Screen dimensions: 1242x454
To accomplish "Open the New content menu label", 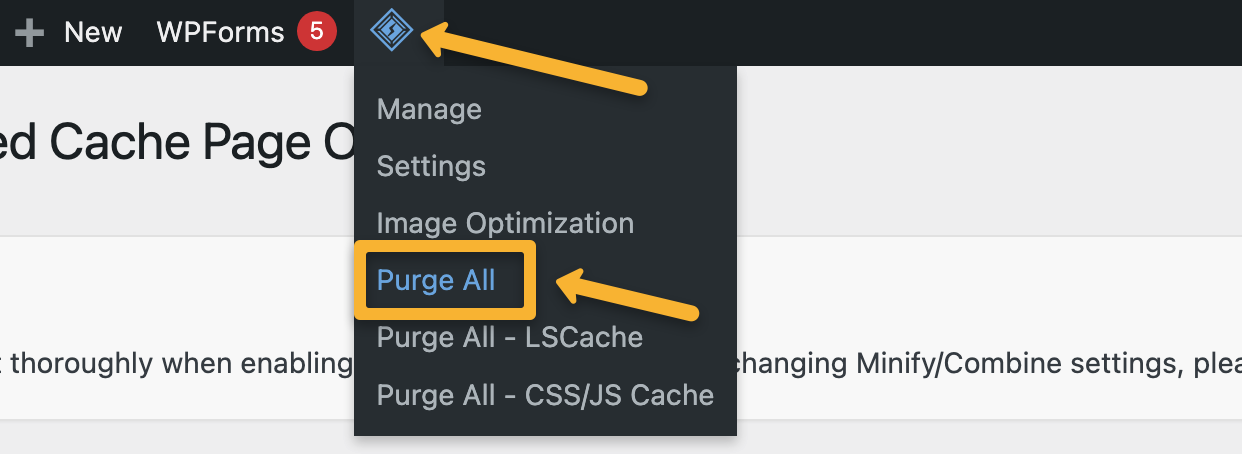I will point(93,32).
